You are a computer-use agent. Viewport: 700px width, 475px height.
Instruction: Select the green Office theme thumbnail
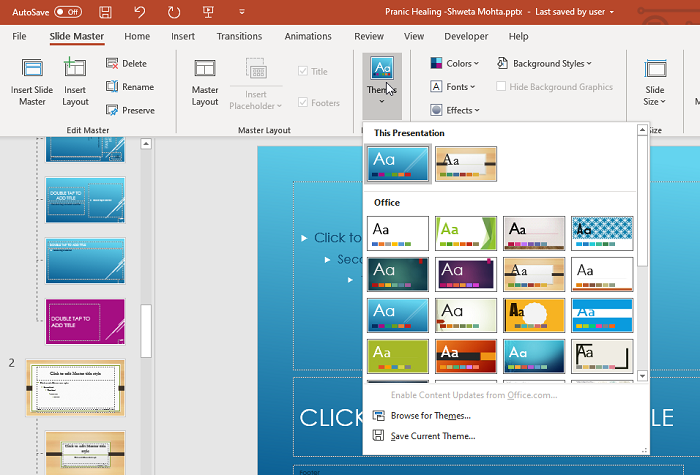point(397,356)
